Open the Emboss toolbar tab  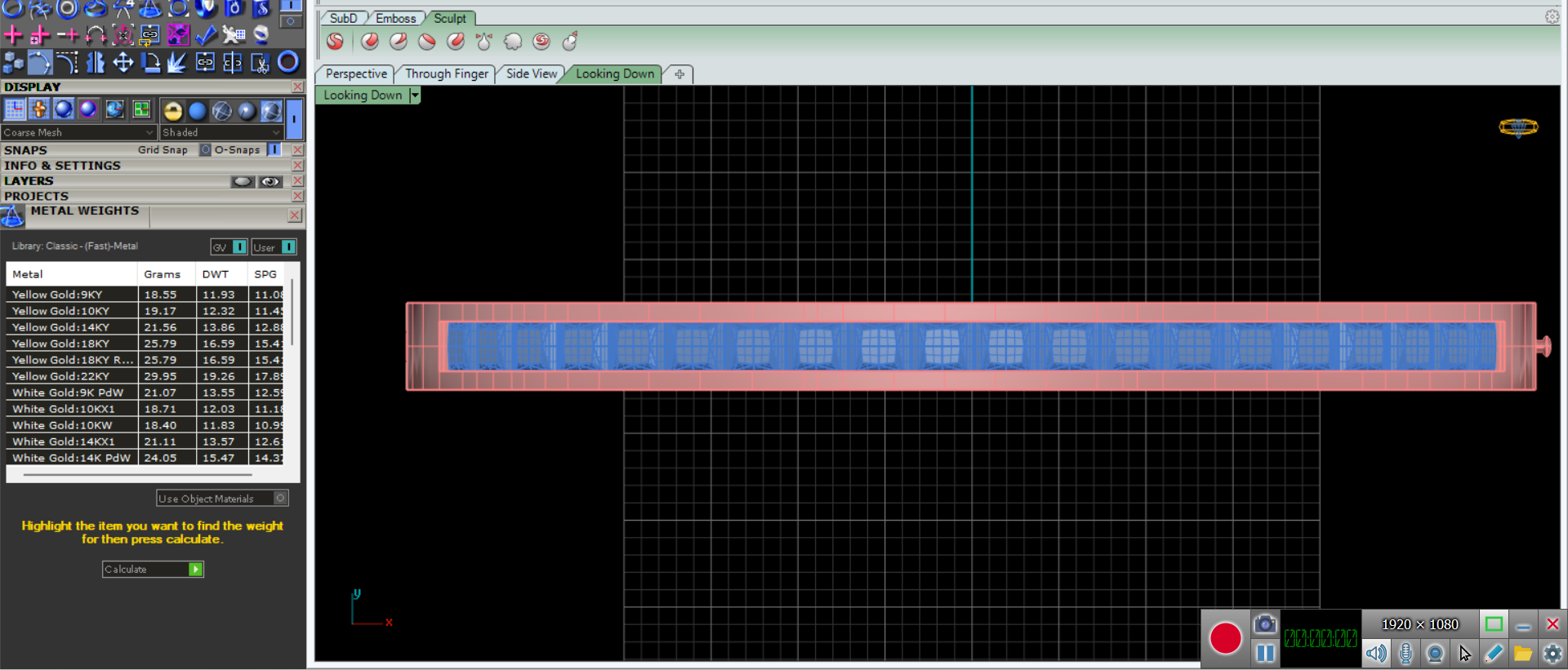[395, 18]
